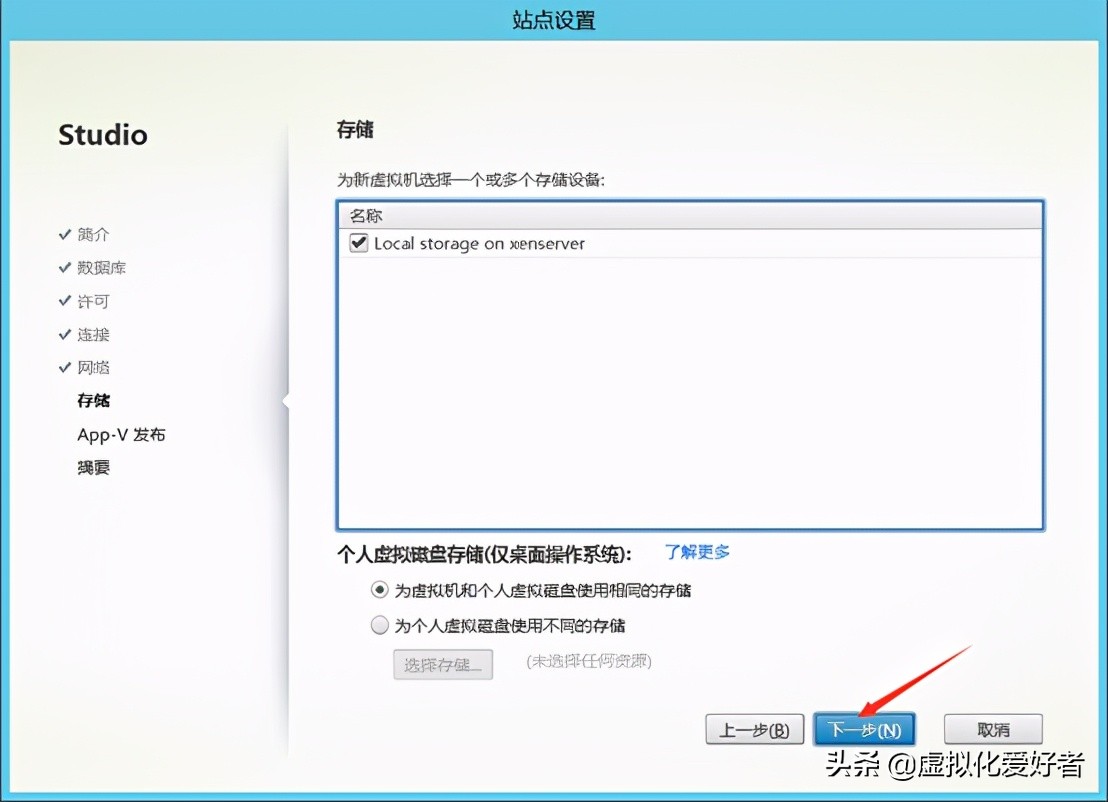Select the 摘要 step in sidebar
Viewport: 1108px width, 802px height.
coord(93,468)
